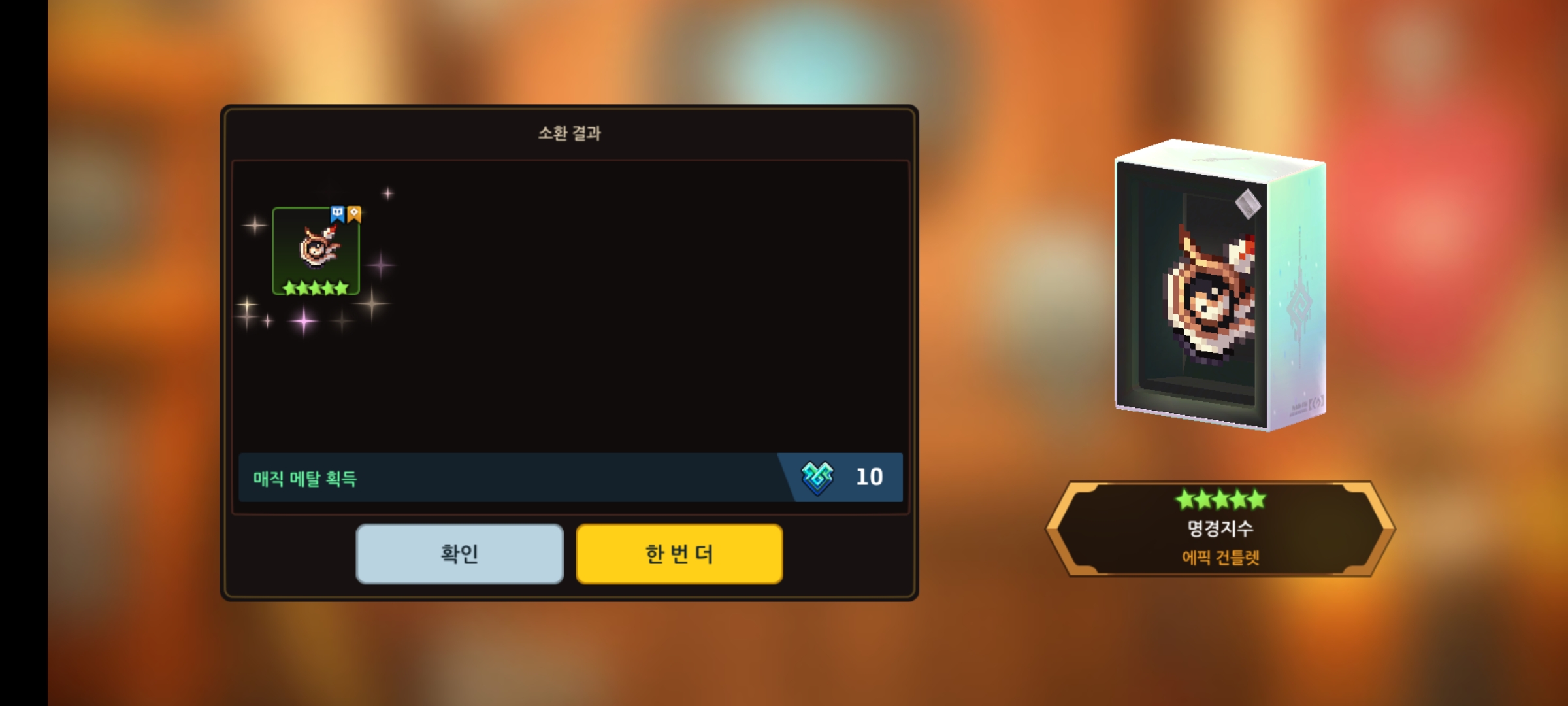Click the magic metal gem icon
The height and width of the screenshot is (706, 1568).
(x=817, y=478)
